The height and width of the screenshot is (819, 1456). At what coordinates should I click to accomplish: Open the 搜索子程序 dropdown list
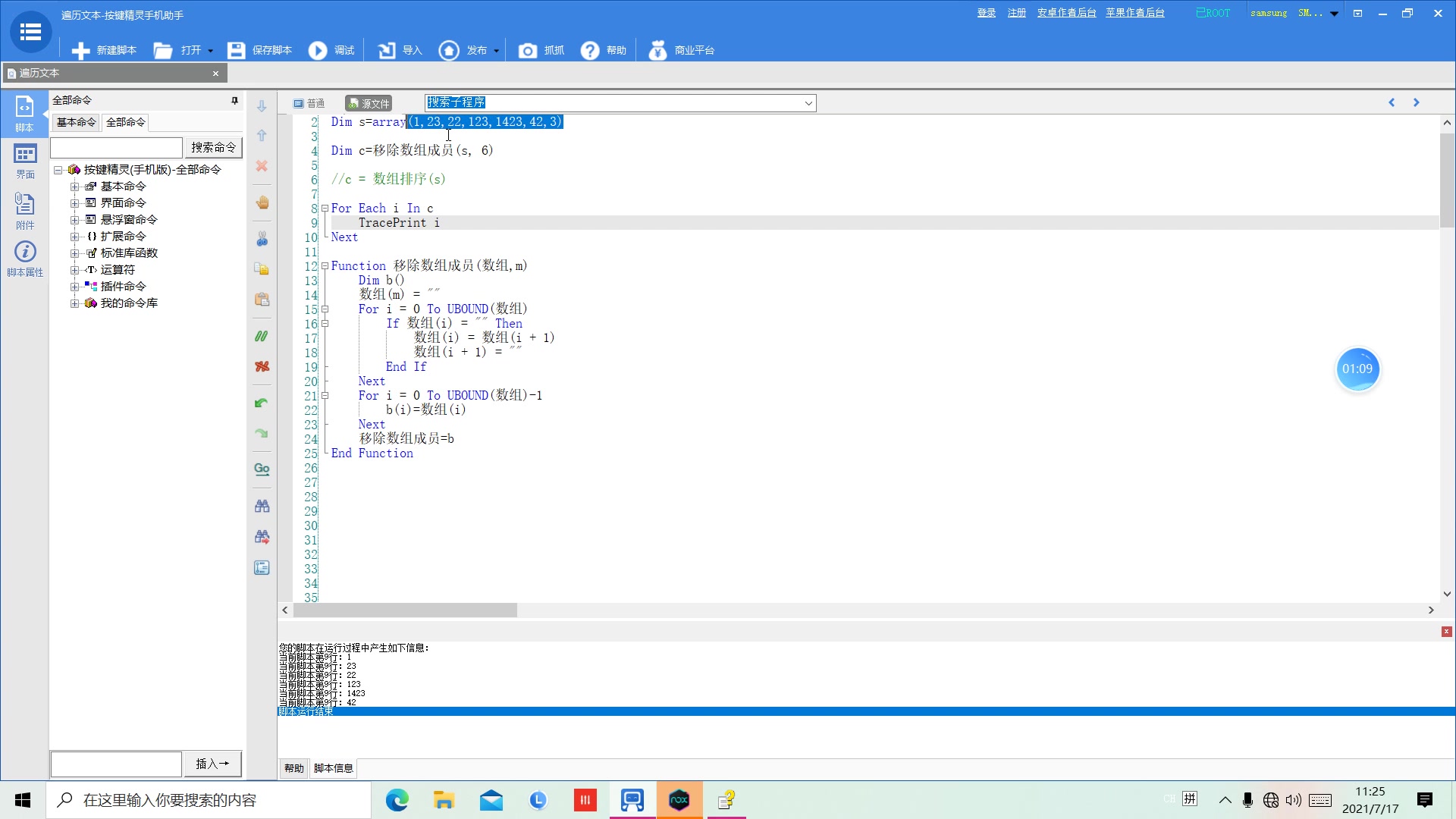click(x=808, y=103)
